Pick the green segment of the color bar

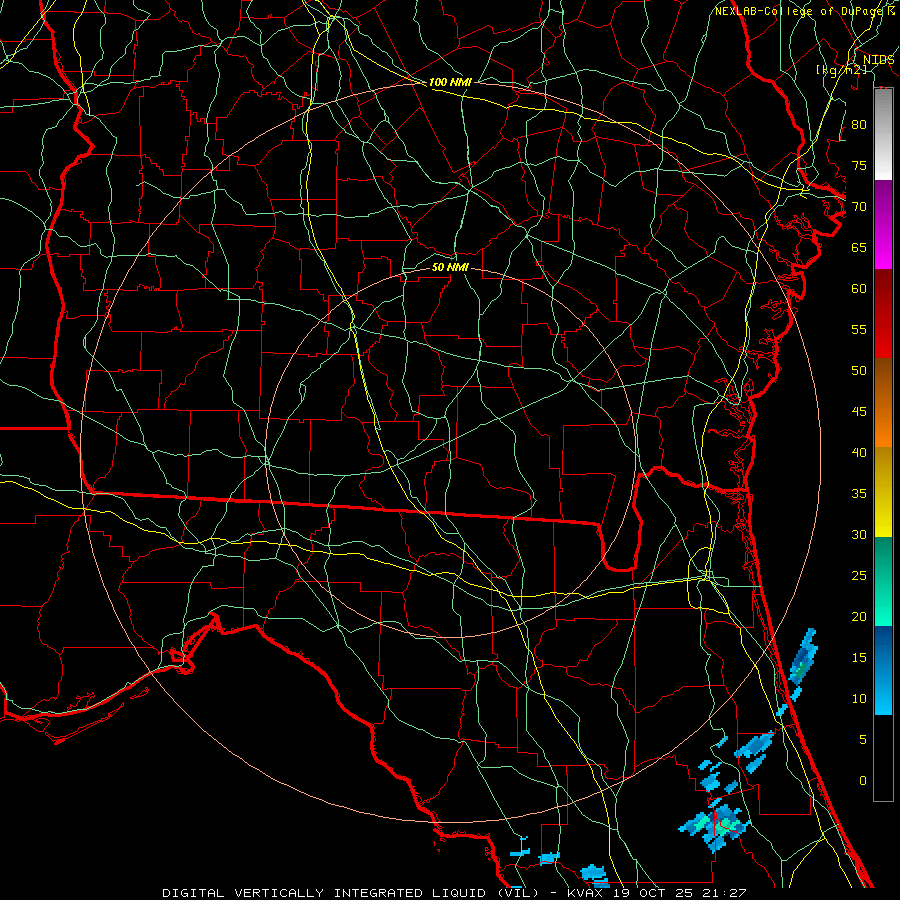pyautogui.click(x=883, y=581)
